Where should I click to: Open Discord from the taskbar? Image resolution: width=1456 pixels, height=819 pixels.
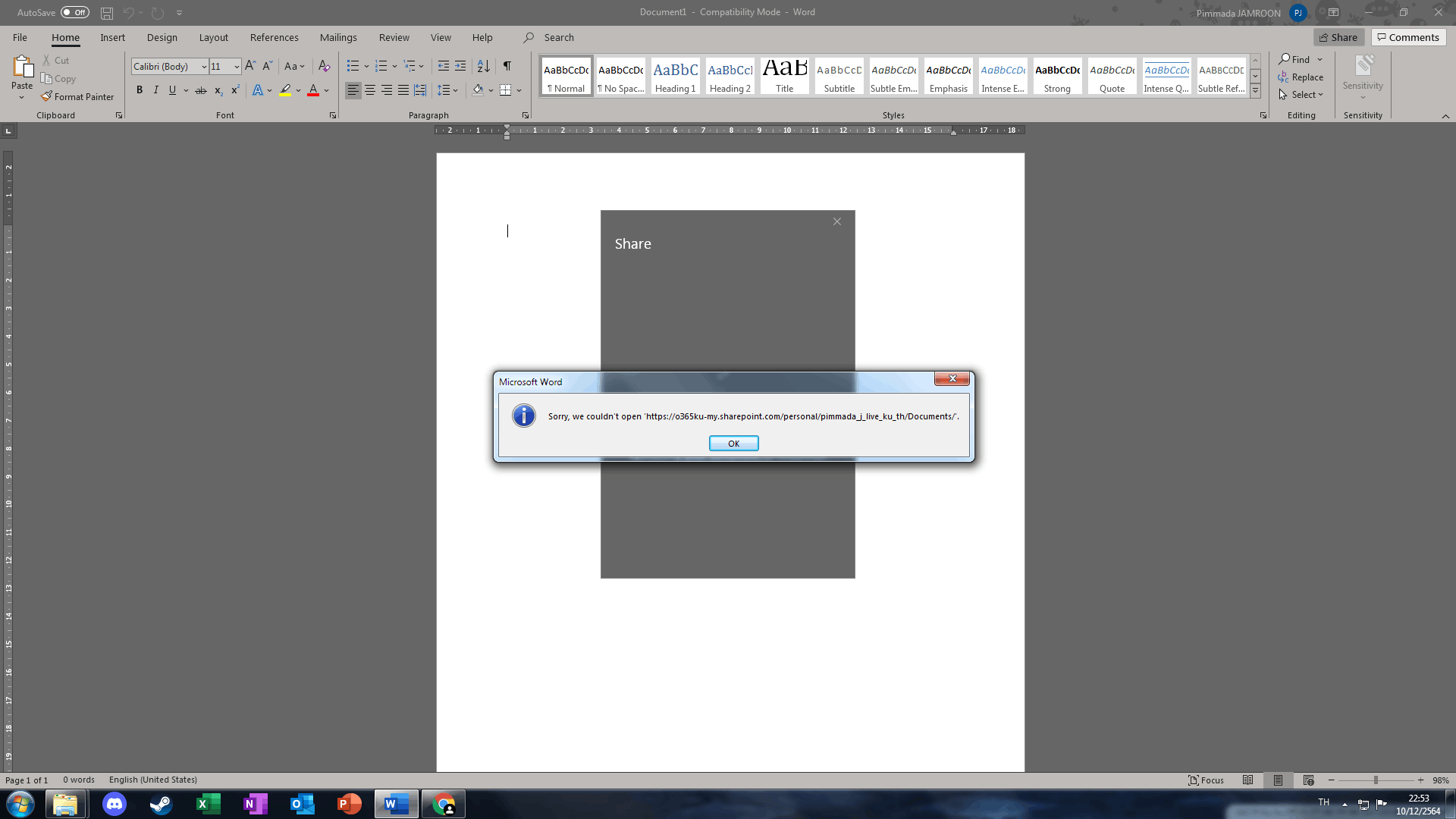(x=115, y=804)
